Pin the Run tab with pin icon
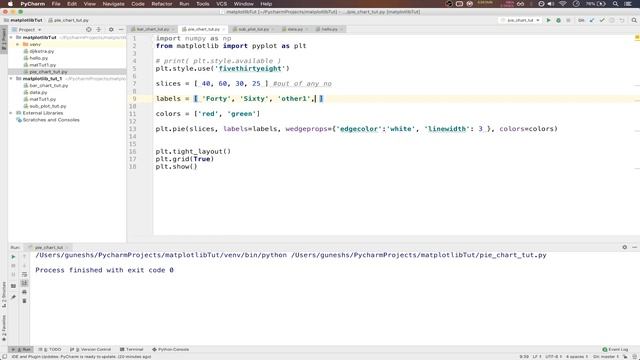Screen dimensions: 640x360 click(x=13, y=297)
